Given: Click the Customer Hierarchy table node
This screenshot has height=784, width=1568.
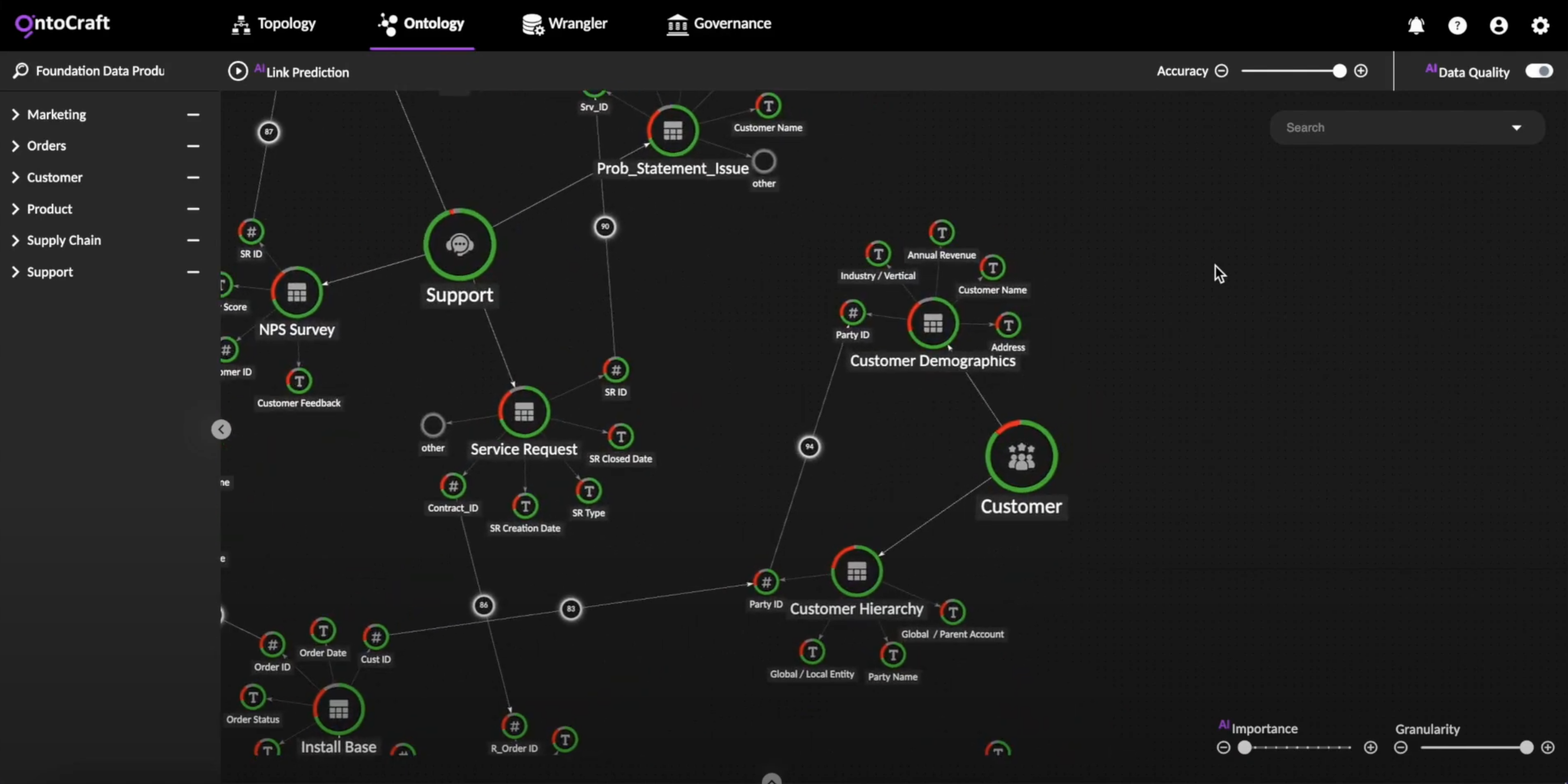Looking at the screenshot, I should [857, 571].
